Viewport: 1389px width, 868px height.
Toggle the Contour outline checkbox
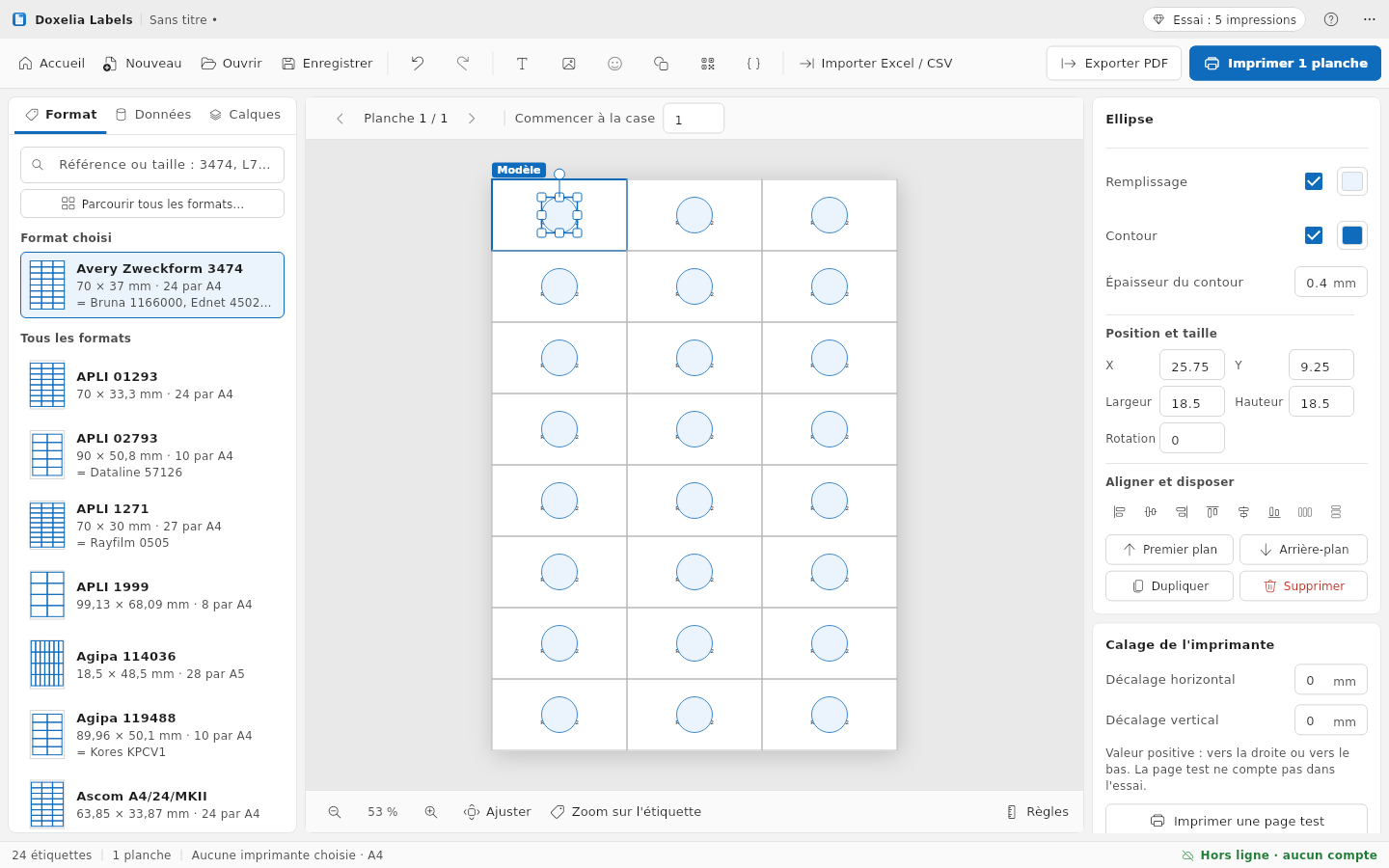[1314, 235]
